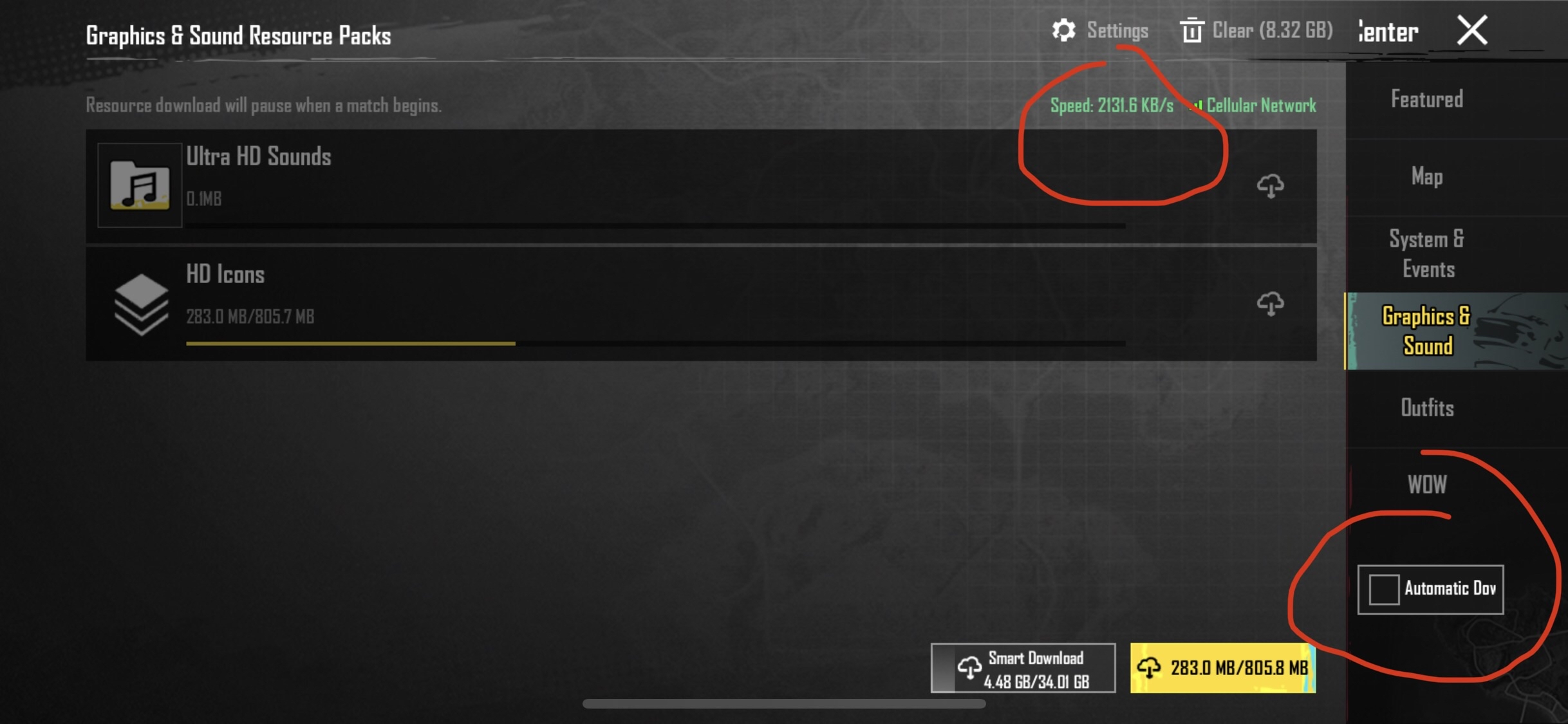This screenshot has width=1568, height=724.
Task: Click the yellow 283.0 MB/805.8 MB button
Action: (x=1223, y=668)
